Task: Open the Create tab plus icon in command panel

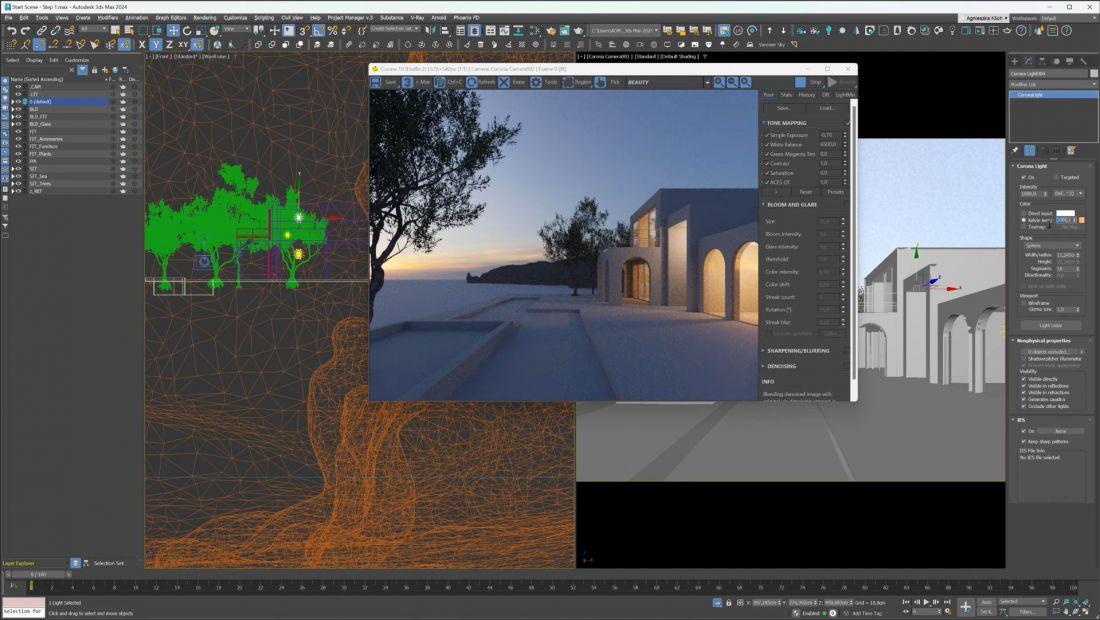Action: [1014, 61]
